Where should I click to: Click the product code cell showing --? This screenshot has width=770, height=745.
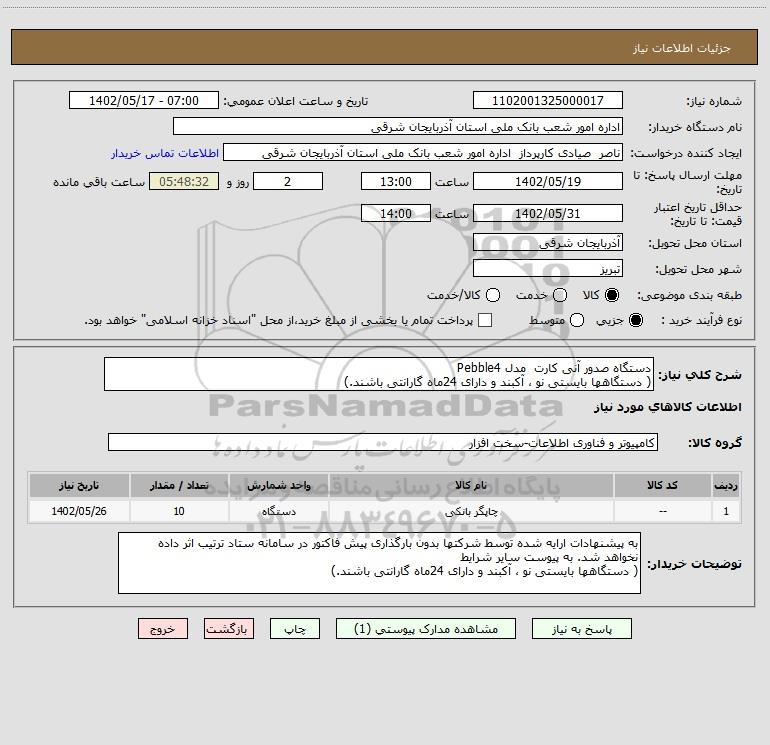[x=662, y=511]
